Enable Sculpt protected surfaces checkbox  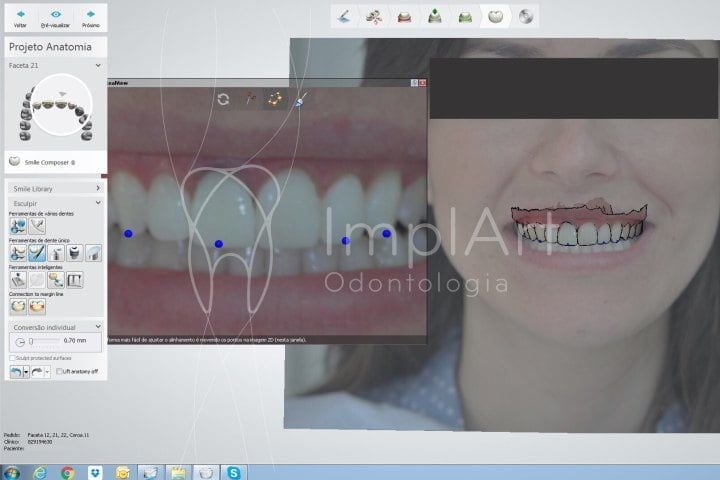click(12, 357)
